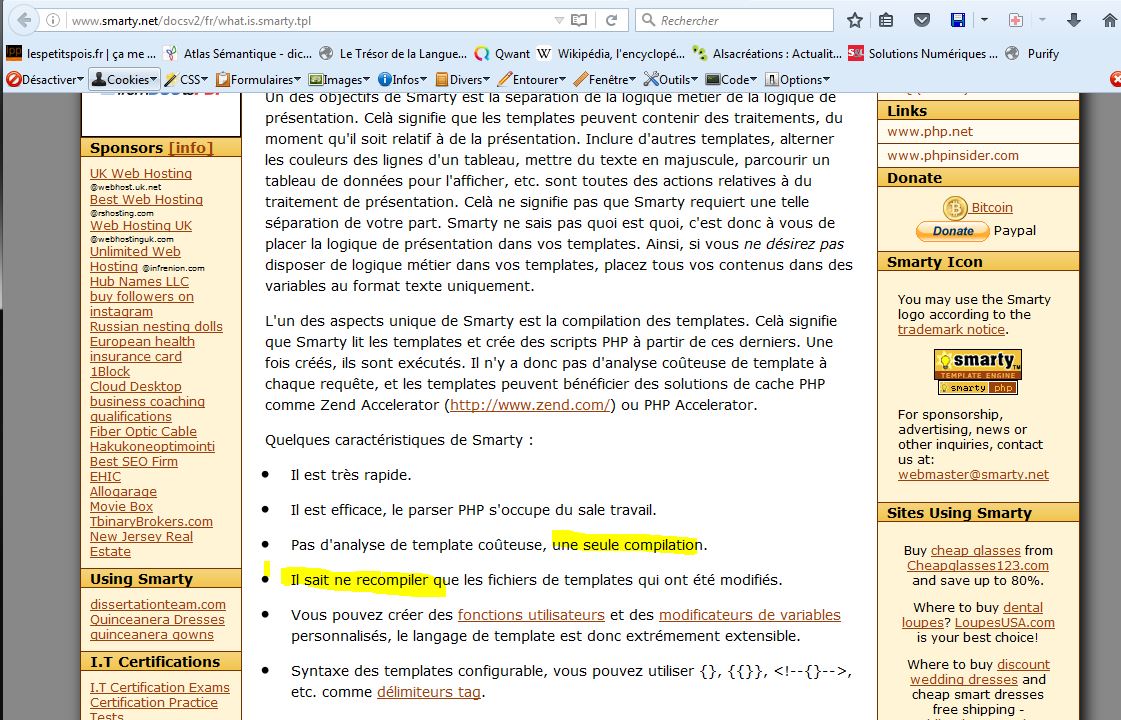
Task: Follow the 'fonctions utilisateurs' link
Action: tap(531, 615)
